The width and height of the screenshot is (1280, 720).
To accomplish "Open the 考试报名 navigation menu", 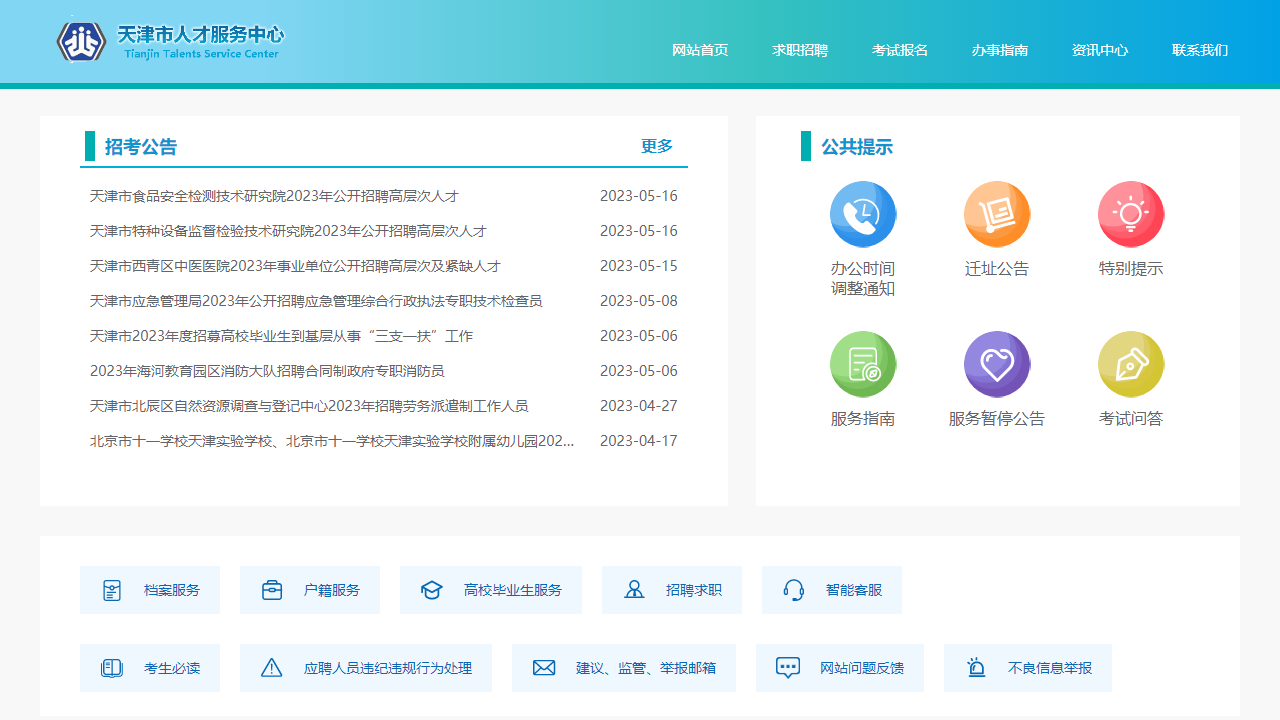I will tap(900, 50).
